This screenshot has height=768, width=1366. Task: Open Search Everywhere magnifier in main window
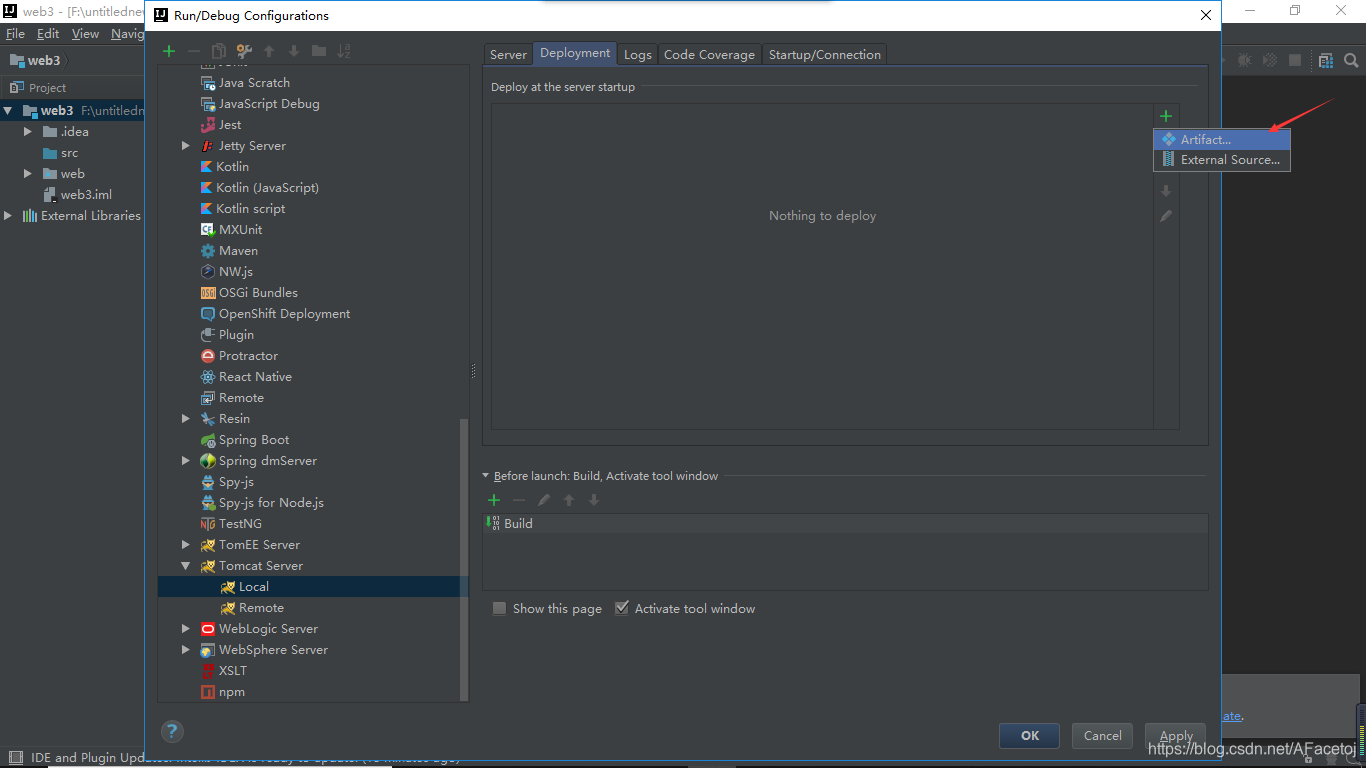(1351, 61)
